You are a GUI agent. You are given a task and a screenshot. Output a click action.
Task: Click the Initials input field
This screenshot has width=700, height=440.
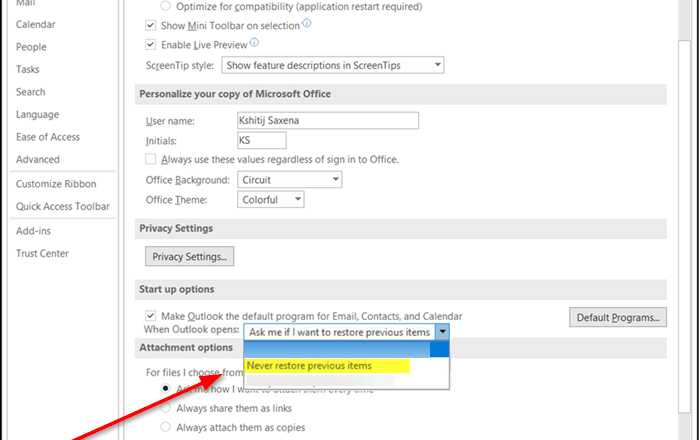(261, 141)
